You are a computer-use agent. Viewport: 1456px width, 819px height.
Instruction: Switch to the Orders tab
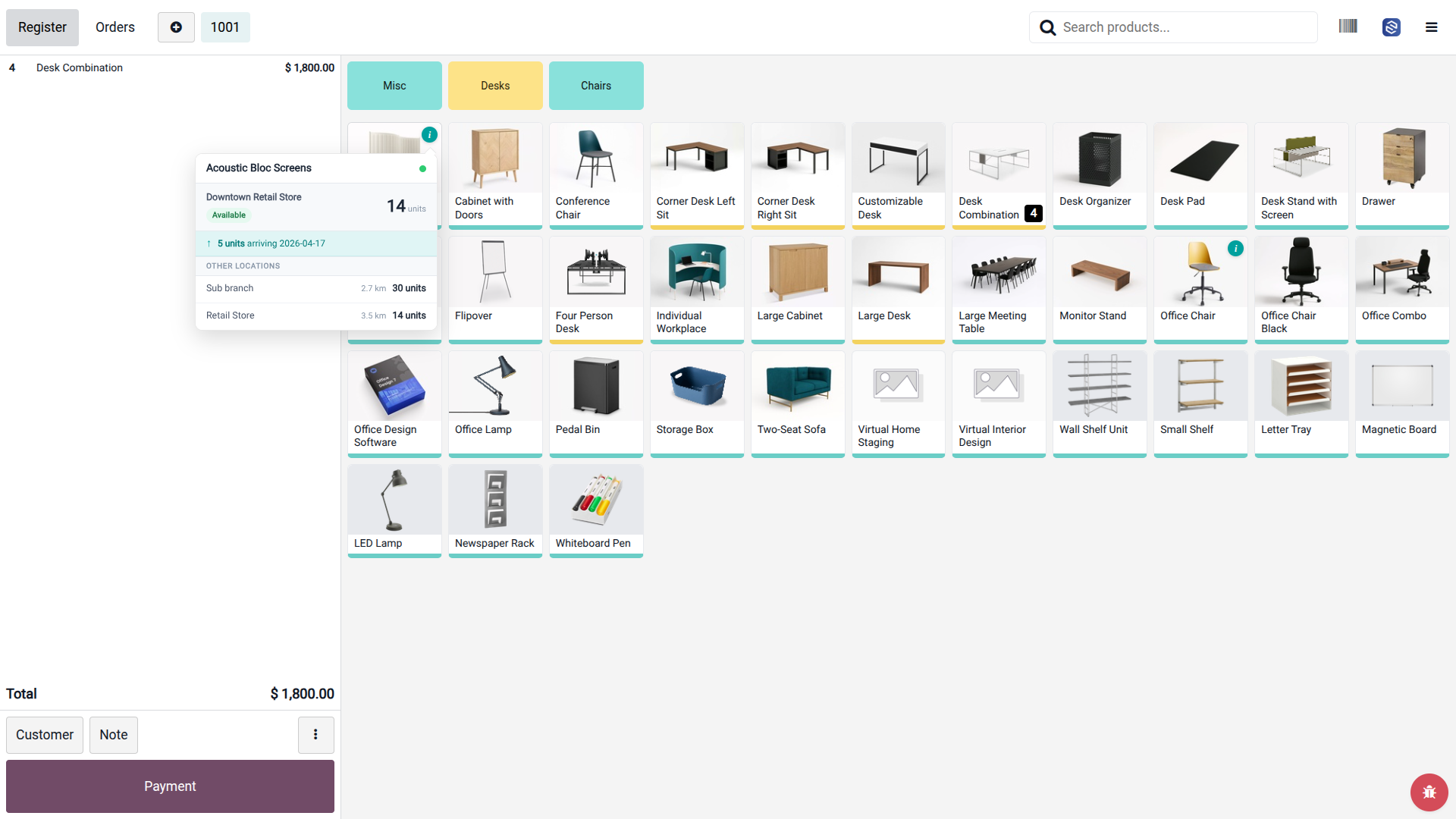115,27
